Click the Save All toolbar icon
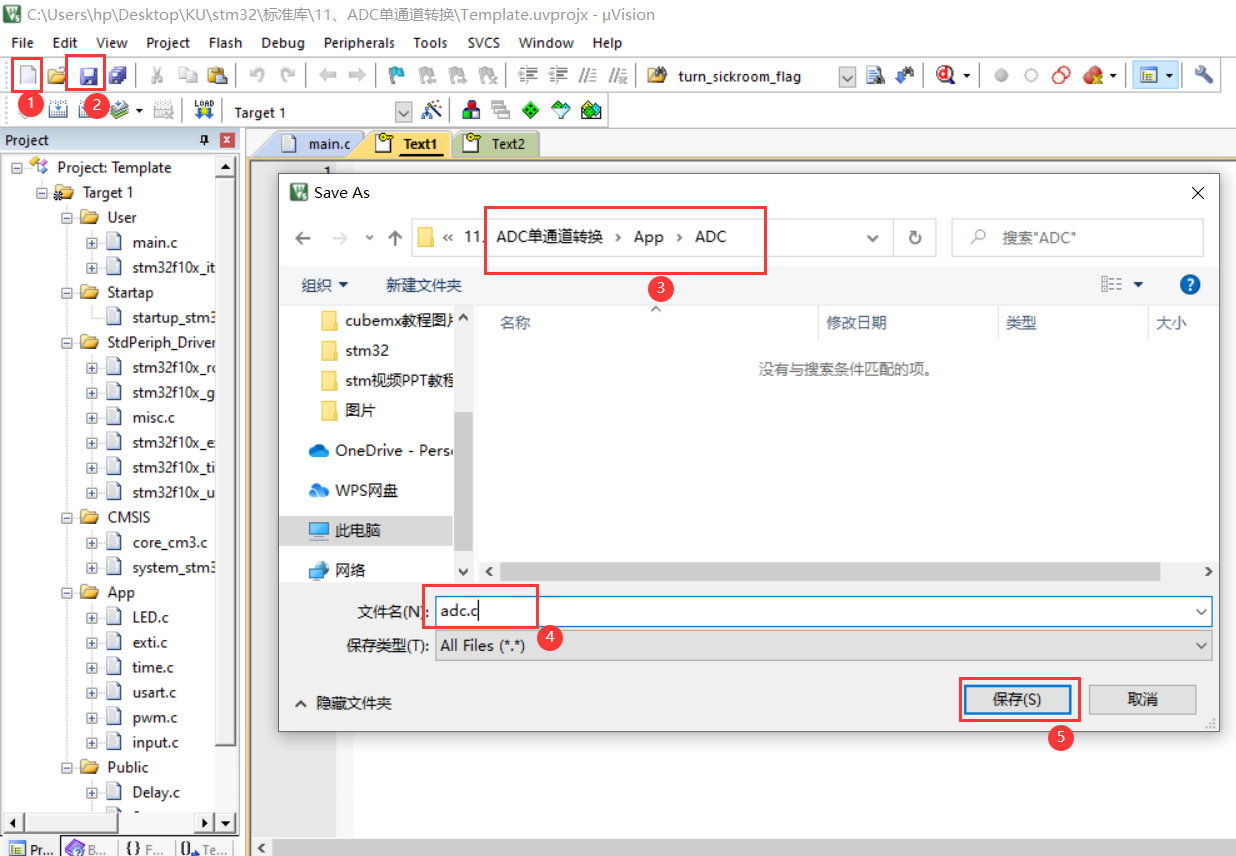This screenshot has width=1236, height=856. pos(118,76)
